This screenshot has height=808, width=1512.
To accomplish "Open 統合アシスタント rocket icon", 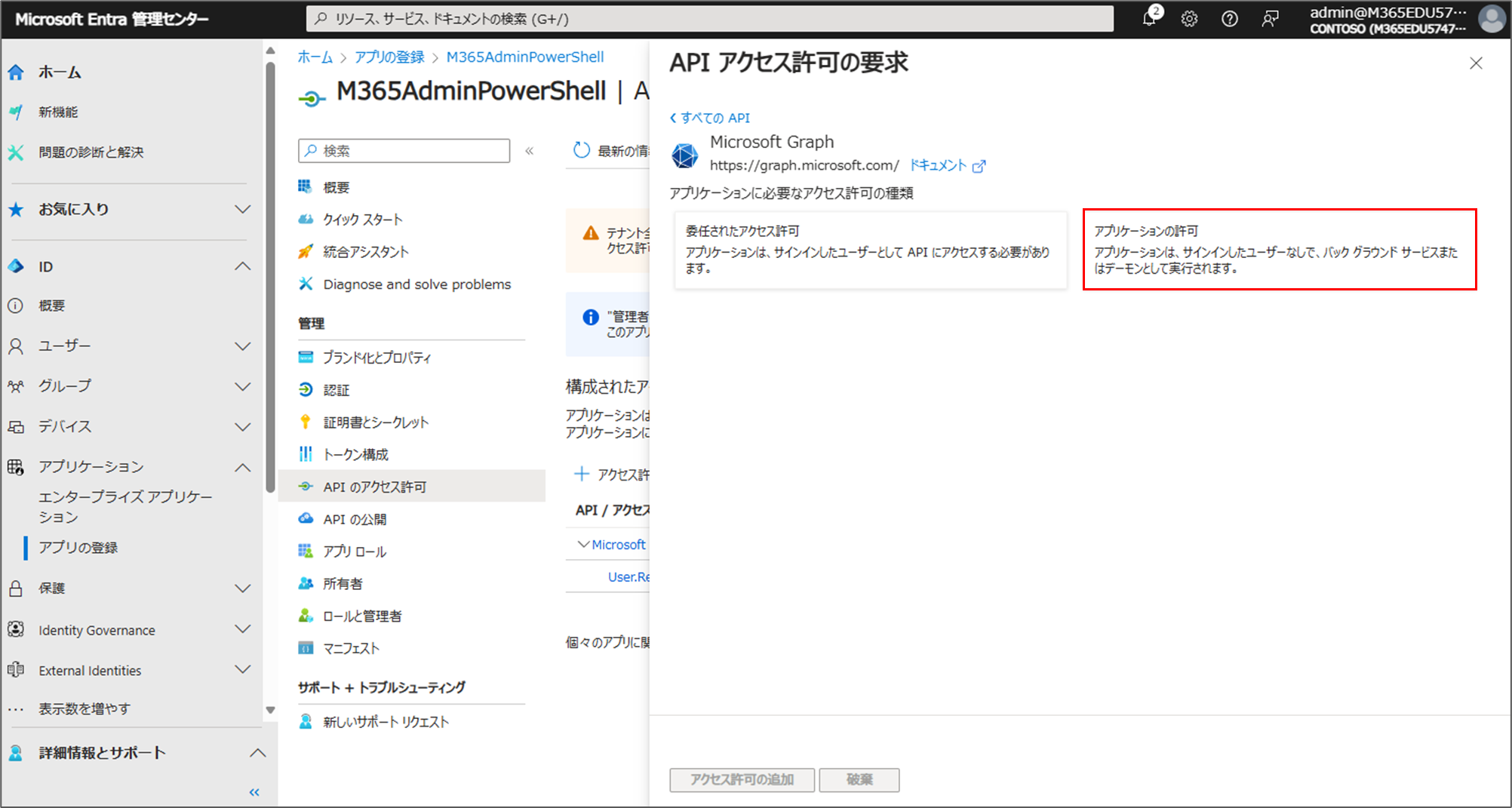I will [x=305, y=251].
